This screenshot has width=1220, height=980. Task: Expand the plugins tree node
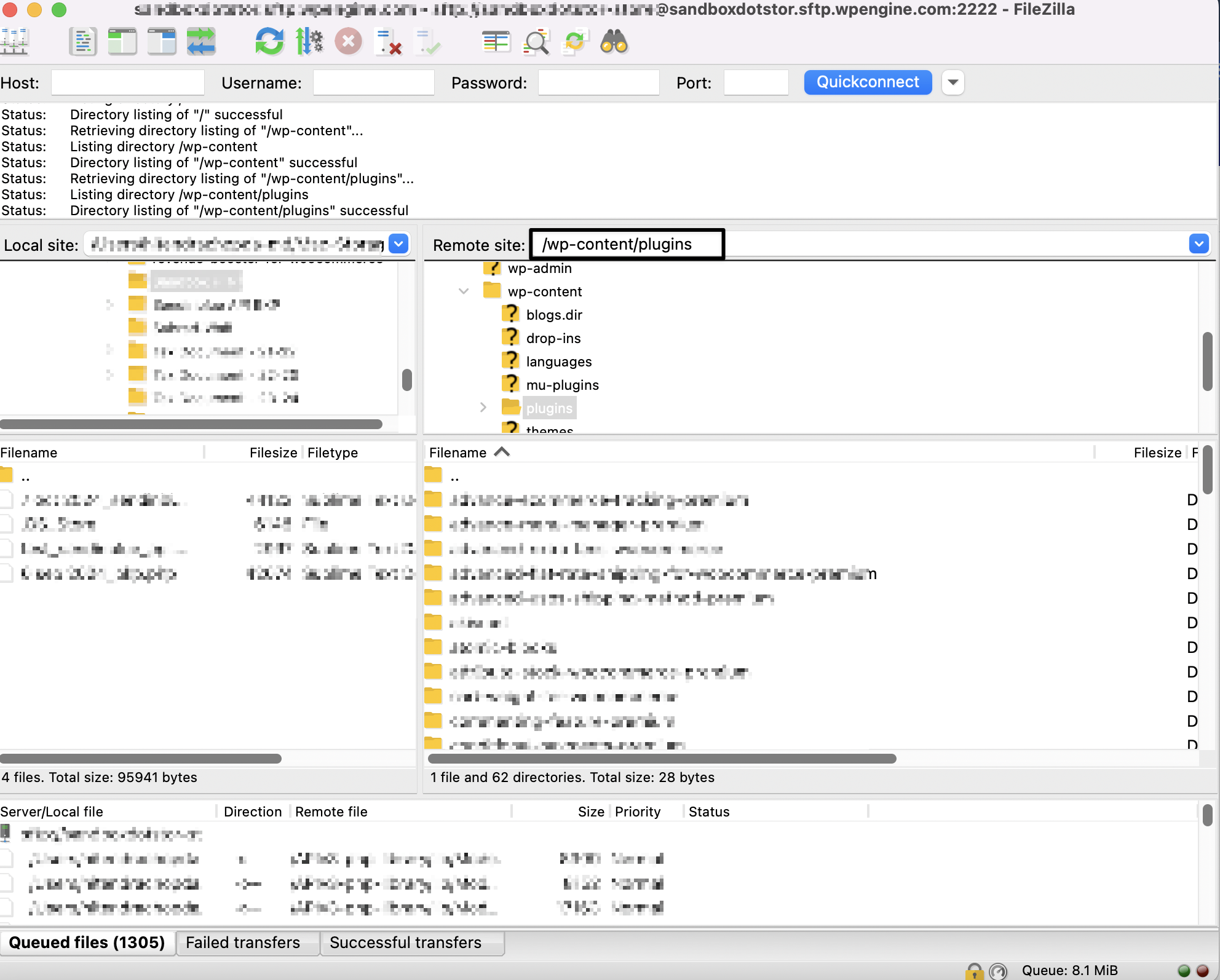pos(483,408)
